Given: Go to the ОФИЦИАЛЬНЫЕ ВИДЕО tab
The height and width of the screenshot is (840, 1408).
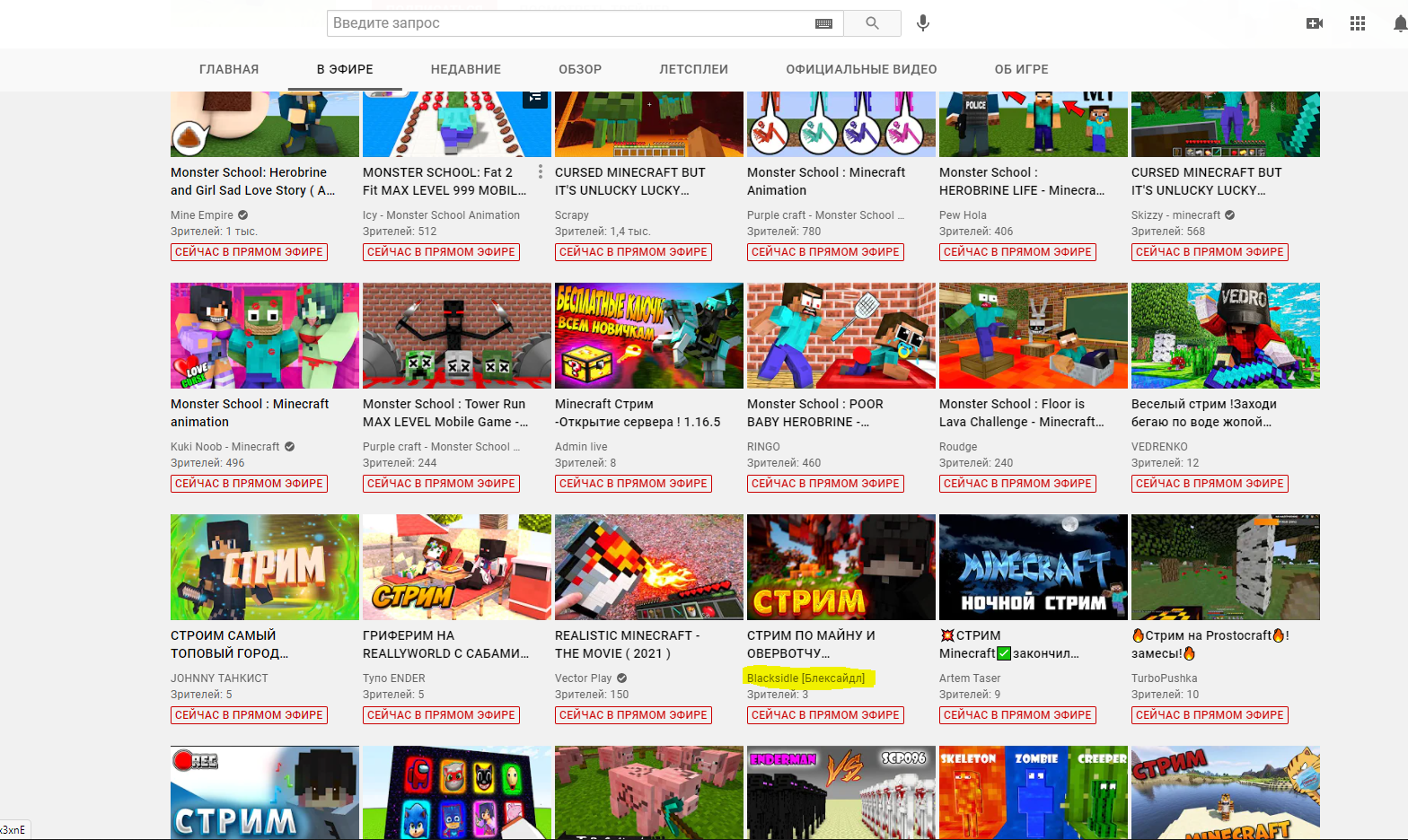Looking at the screenshot, I should coord(861,69).
